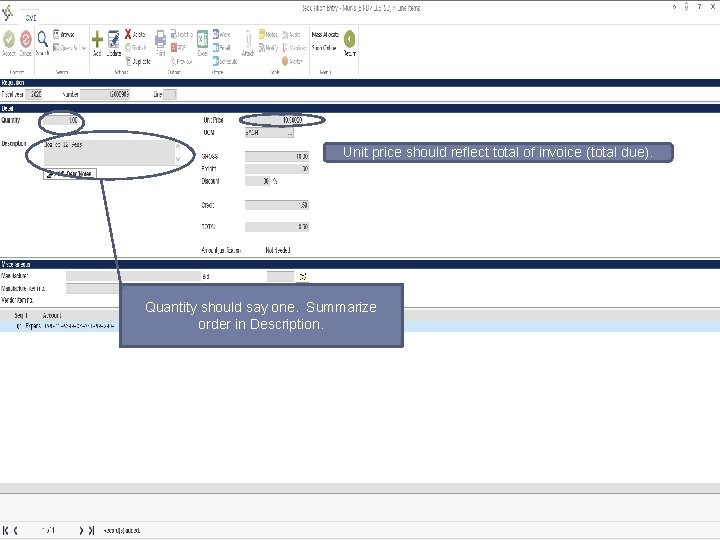Image resolution: width=720 pixels, height=540 pixels.
Task: Click the Fiscal year field
Action: coord(34,95)
